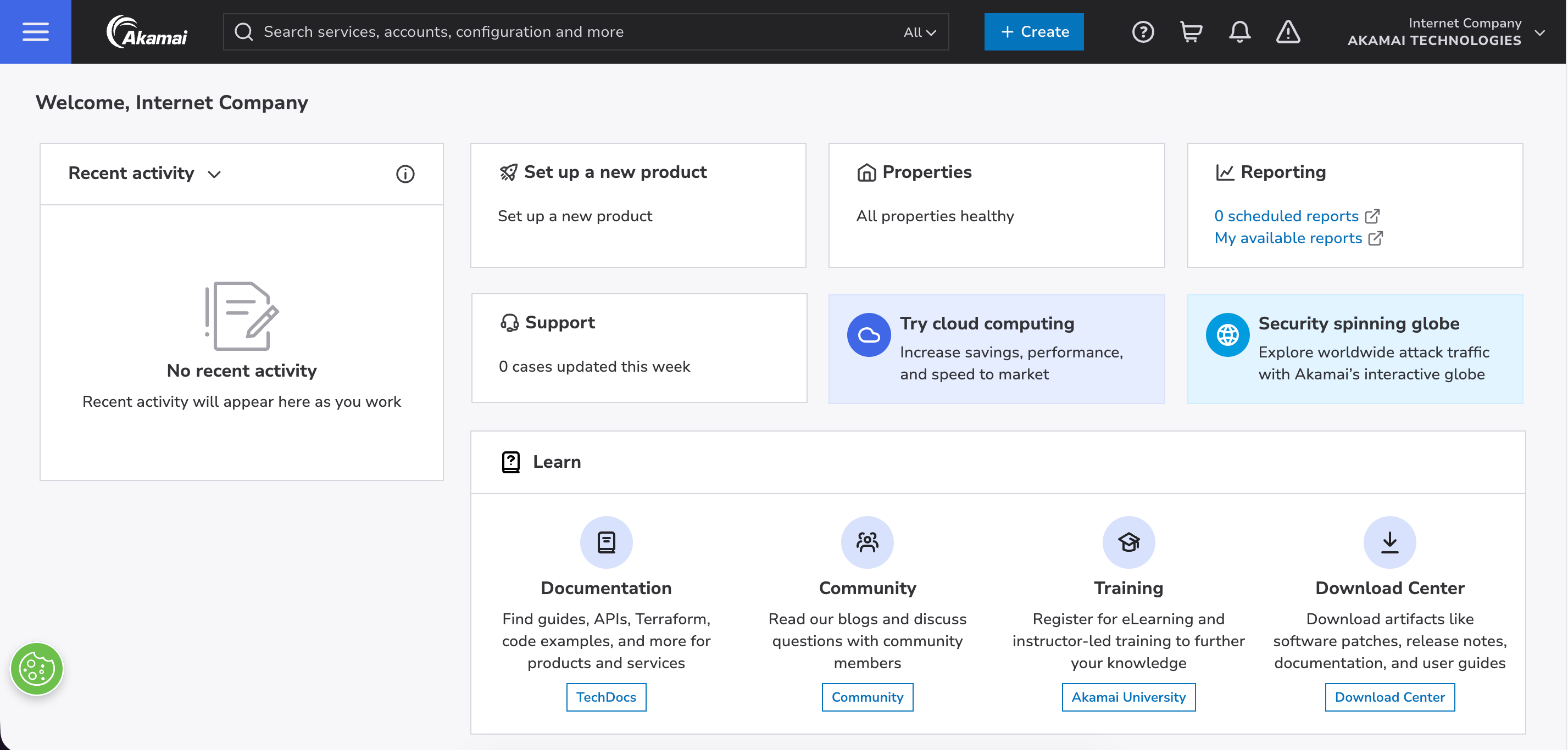
Task: Open the Akamai University button
Action: 1128,697
